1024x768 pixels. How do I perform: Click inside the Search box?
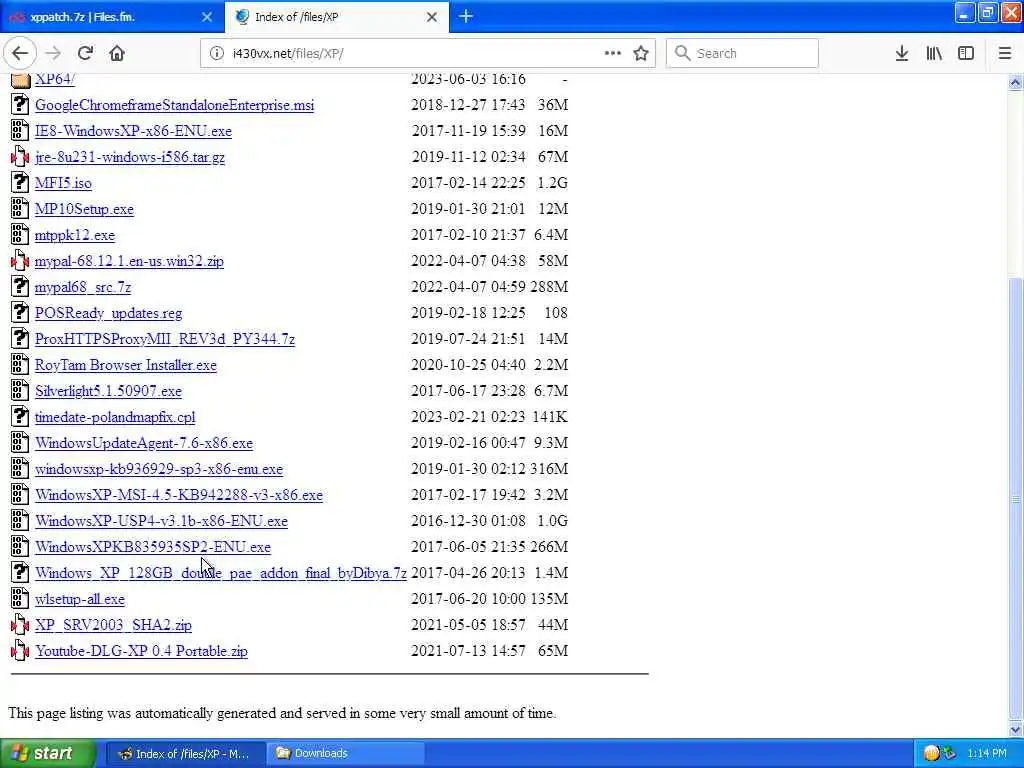742,54
